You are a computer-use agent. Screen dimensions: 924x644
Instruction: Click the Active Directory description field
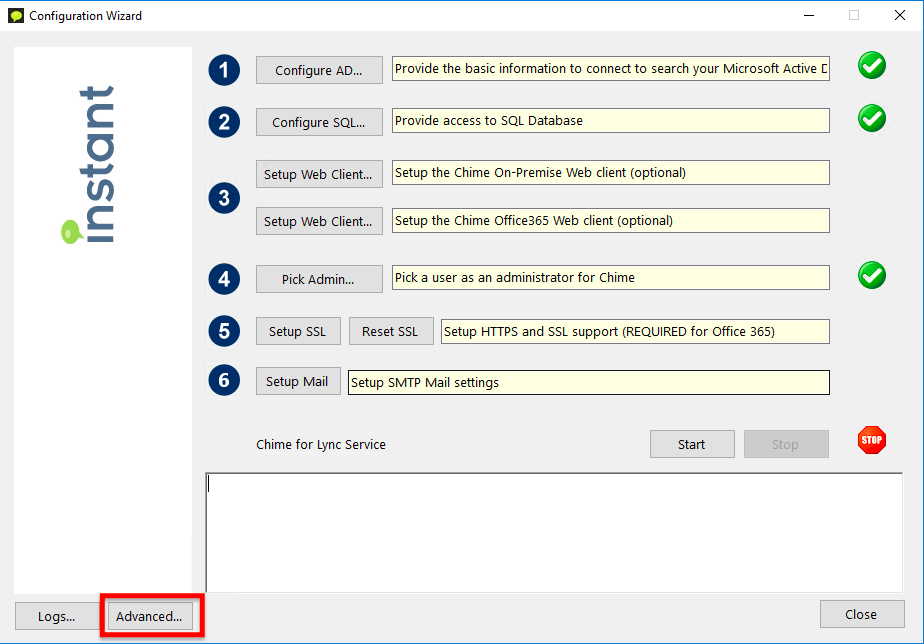click(x=610, y=68)
